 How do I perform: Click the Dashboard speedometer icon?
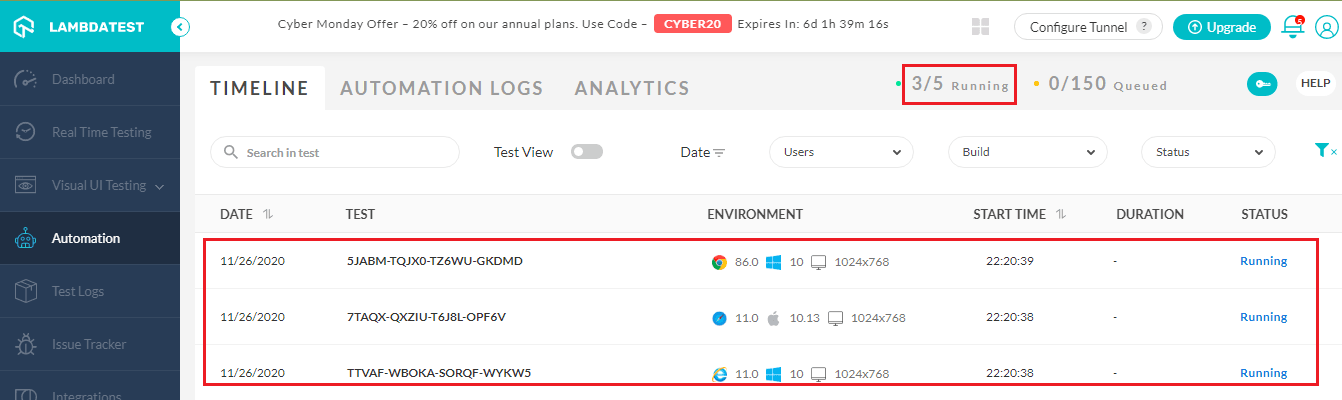click(x=26, y=79)
